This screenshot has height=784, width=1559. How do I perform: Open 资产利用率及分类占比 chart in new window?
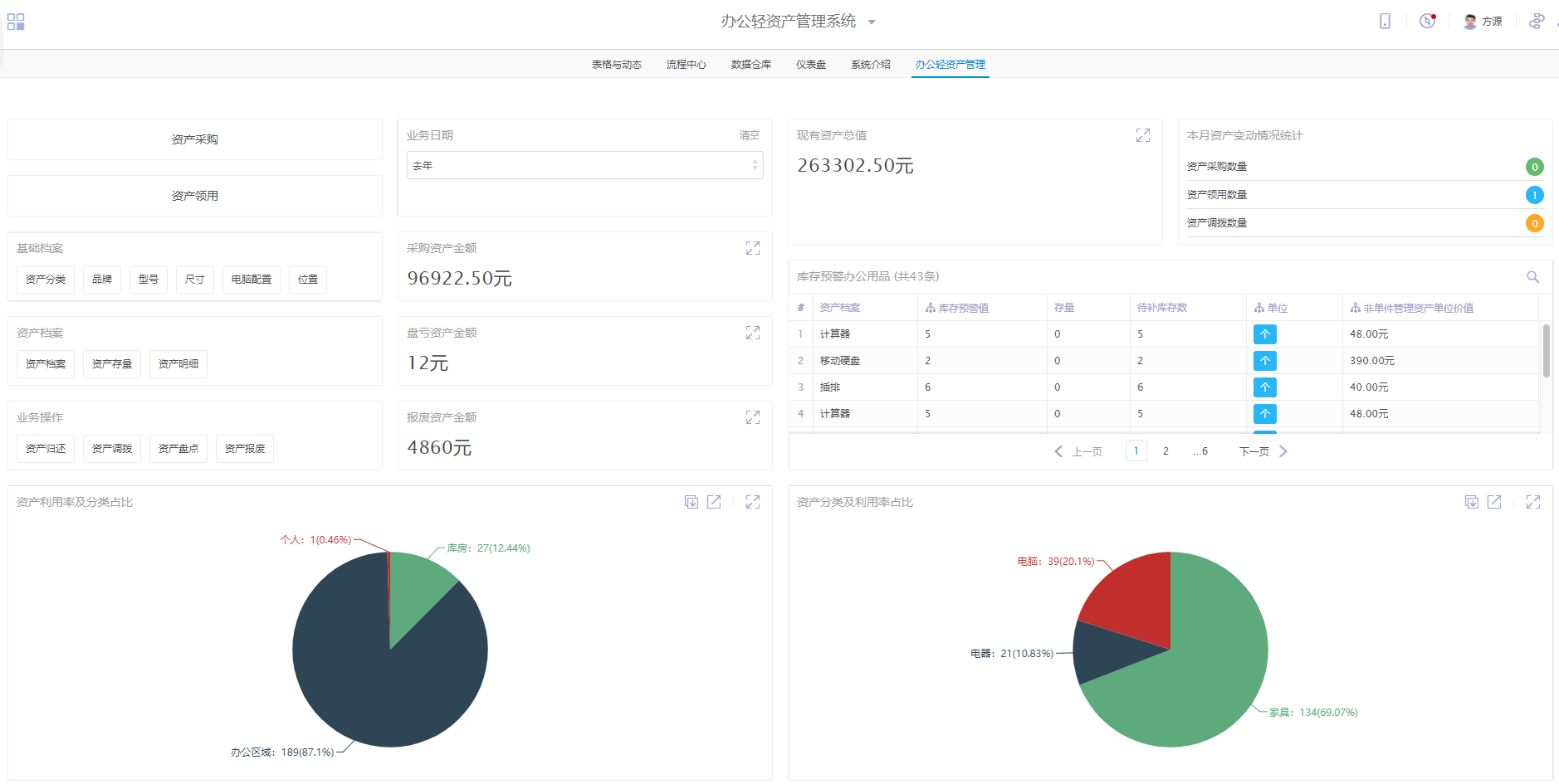click(x=714, y=502)
